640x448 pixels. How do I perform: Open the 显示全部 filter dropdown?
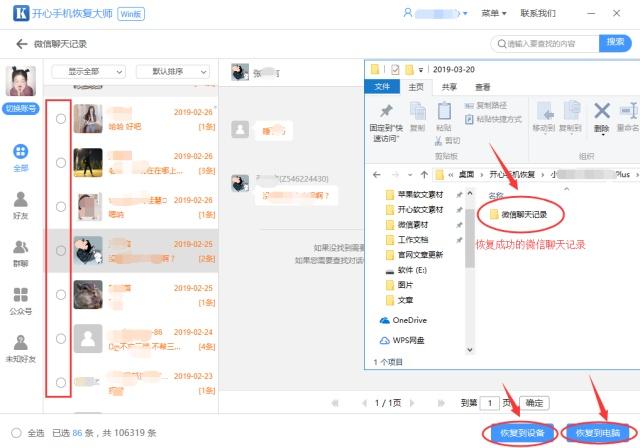tap(89, 72)
